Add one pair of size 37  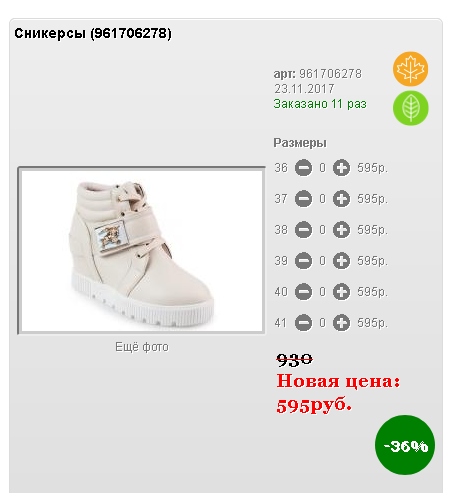[x=341, y=199]
